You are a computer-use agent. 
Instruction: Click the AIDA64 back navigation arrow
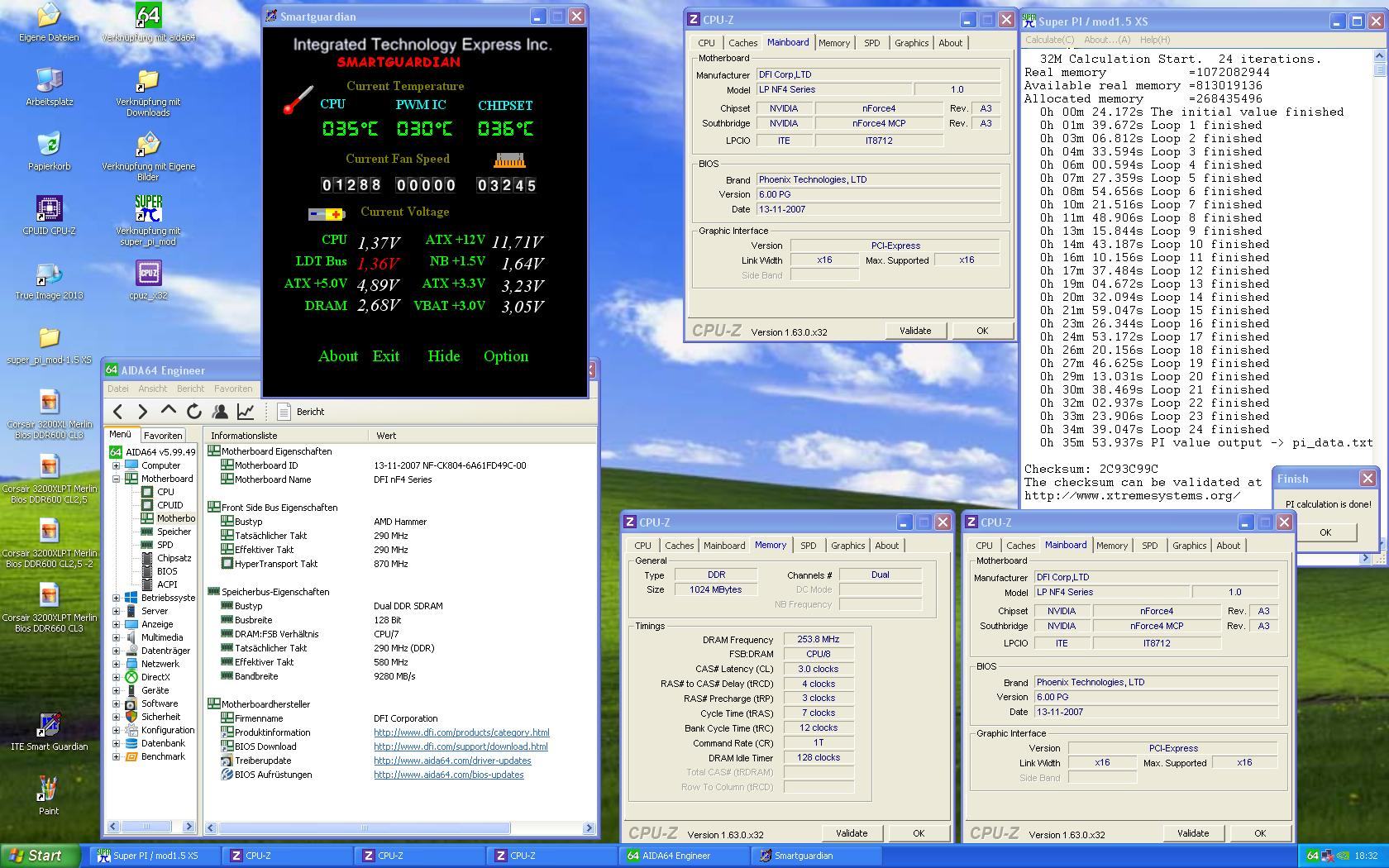[x=117, y=411]
